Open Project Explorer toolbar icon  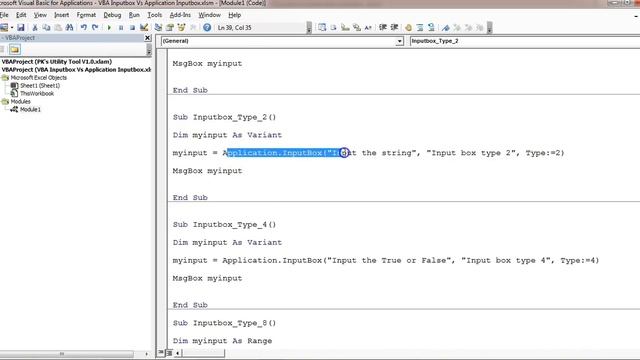point(158,28)
